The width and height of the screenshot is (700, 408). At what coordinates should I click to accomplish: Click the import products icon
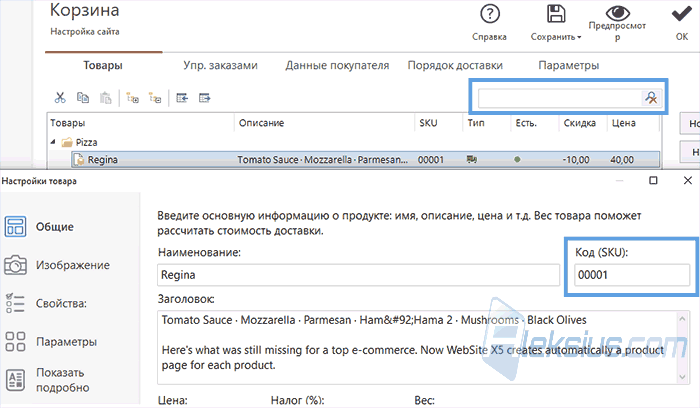pos(182,98)
